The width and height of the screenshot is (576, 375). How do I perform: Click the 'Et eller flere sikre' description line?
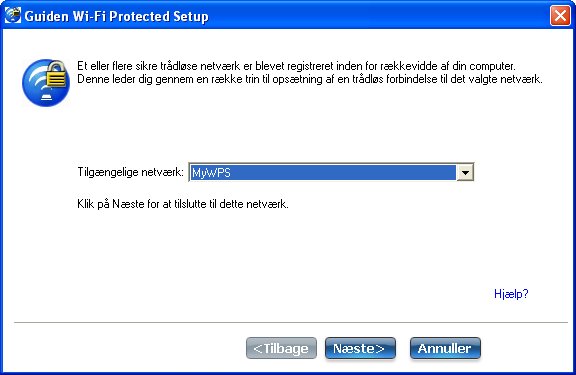[x=296, y=66]
